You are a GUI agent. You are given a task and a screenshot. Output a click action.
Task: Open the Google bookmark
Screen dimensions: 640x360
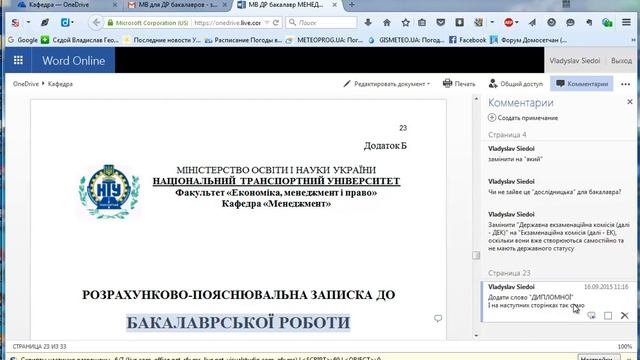(x=23, y=40)
